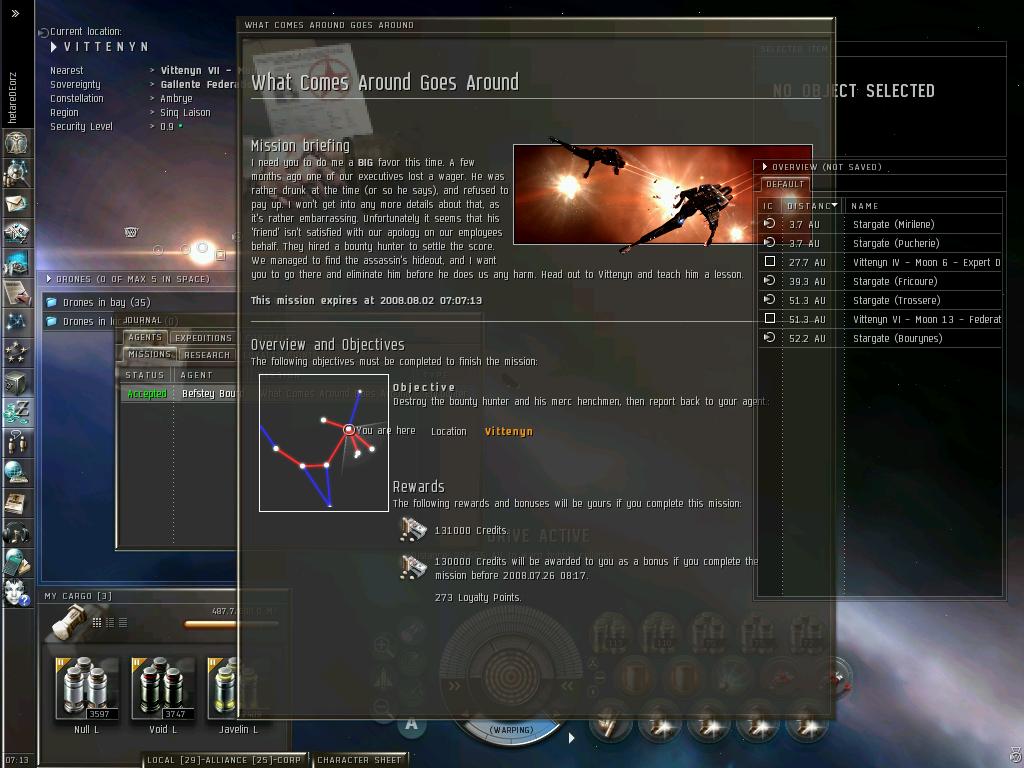Screen dimensions: 1024x768
Task: Switch cargo to list view
Action: click(x=123, y=622)
